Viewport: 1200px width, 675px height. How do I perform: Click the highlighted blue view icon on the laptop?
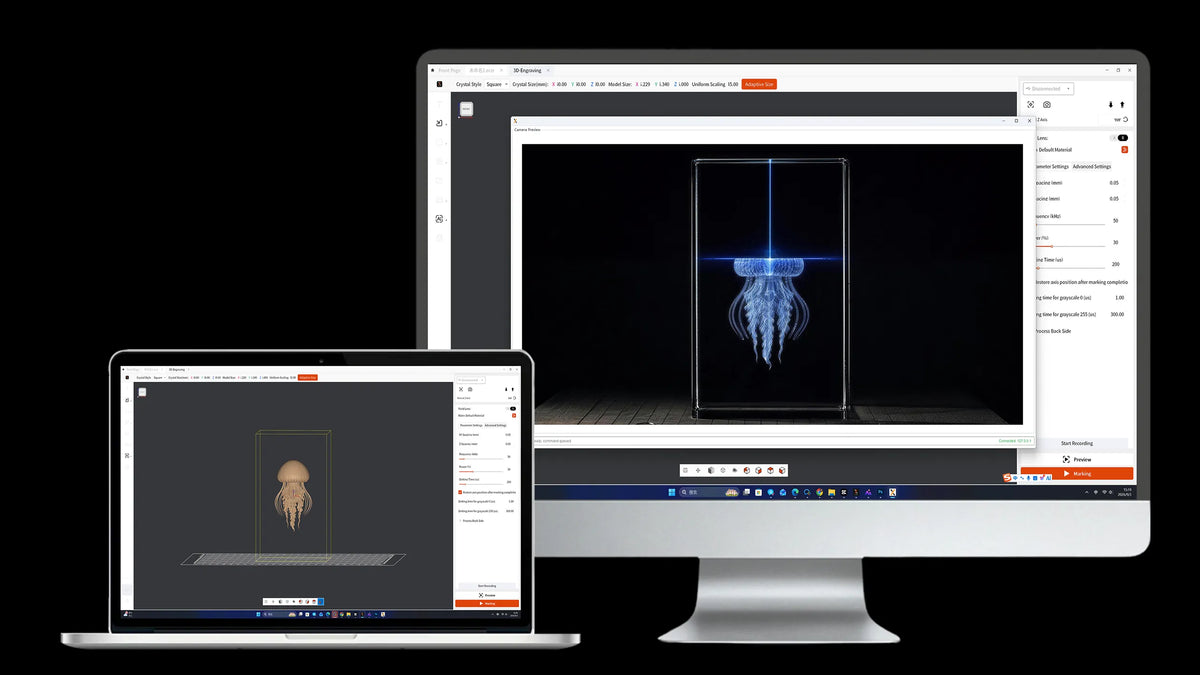321,601
